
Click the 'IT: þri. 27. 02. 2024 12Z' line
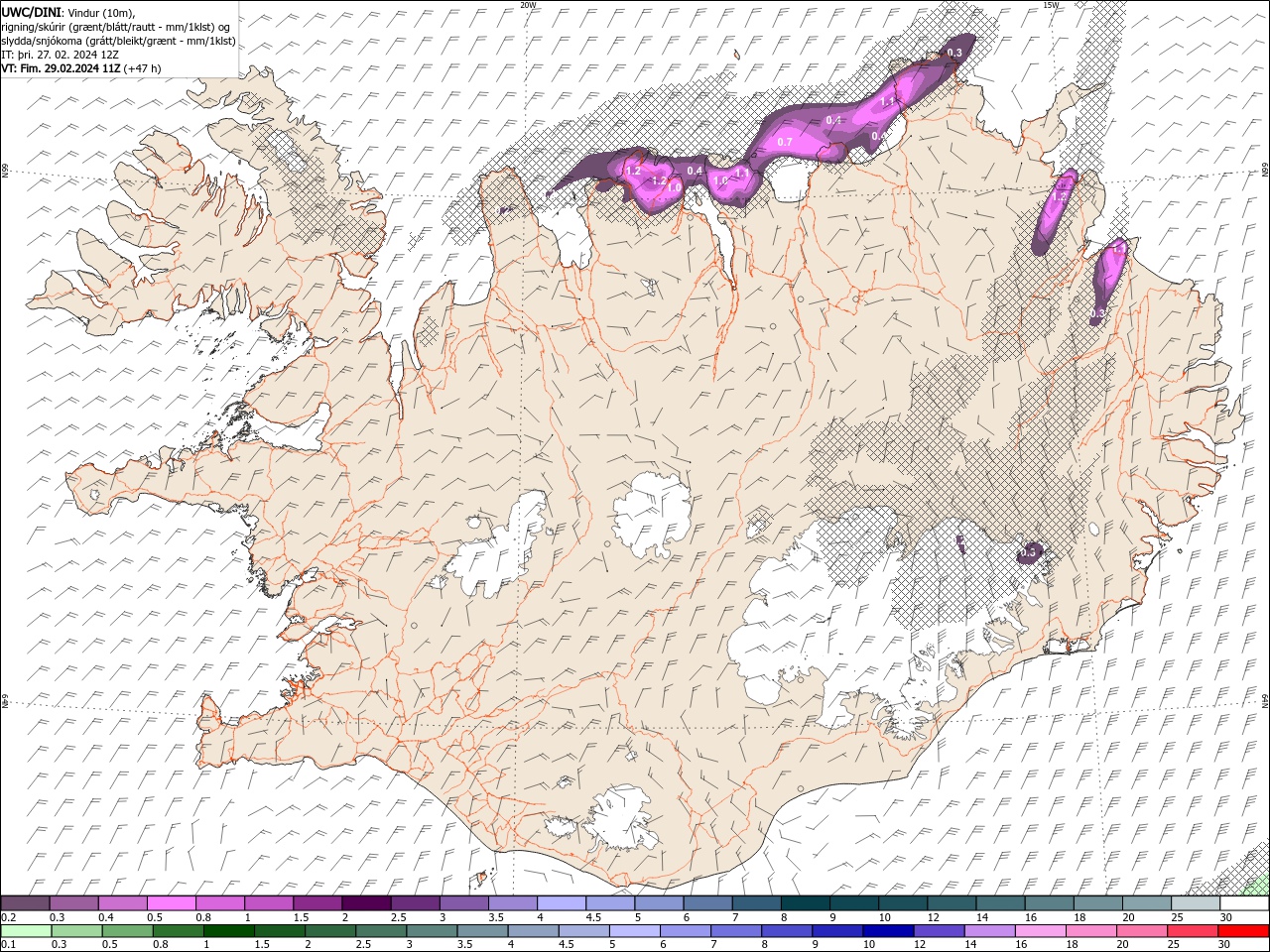[x=61, y=55]
